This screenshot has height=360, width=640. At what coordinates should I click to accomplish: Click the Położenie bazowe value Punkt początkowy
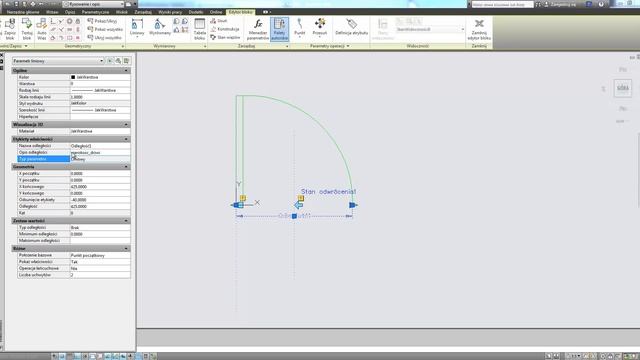coord(100,255)
